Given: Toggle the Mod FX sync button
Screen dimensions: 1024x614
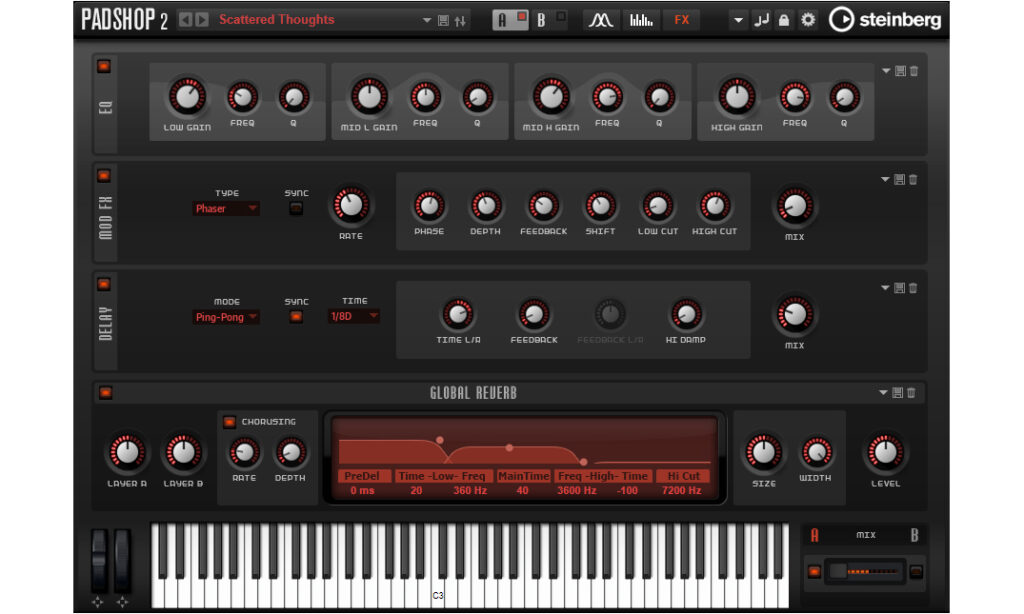Looking at the screenshot, I should [296, 208].
